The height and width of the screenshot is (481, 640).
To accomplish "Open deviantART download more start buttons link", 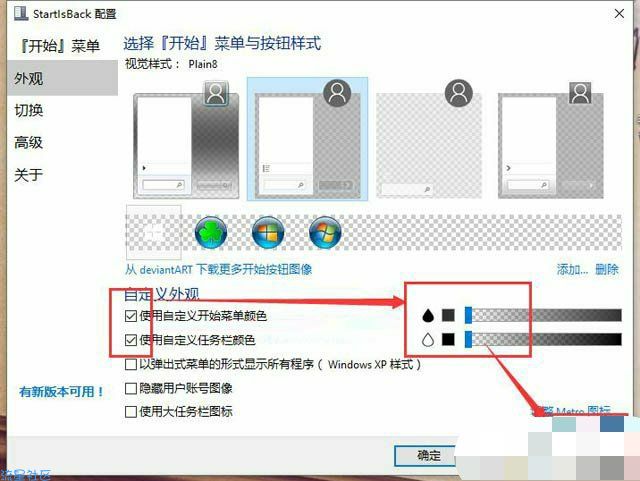I will click(x=218, y=269).
